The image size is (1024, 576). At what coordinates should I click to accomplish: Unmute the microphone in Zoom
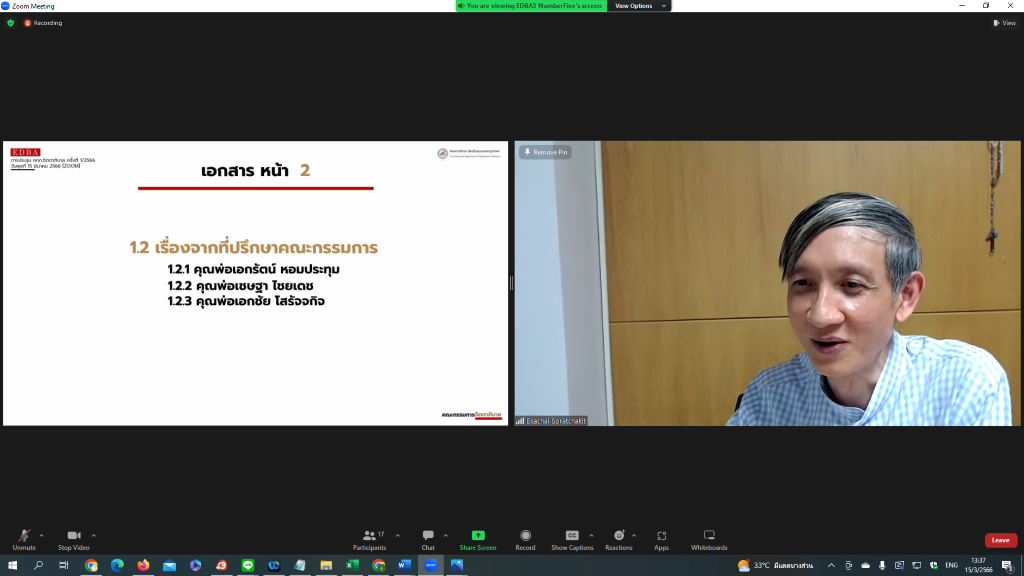tap(24, 539)
